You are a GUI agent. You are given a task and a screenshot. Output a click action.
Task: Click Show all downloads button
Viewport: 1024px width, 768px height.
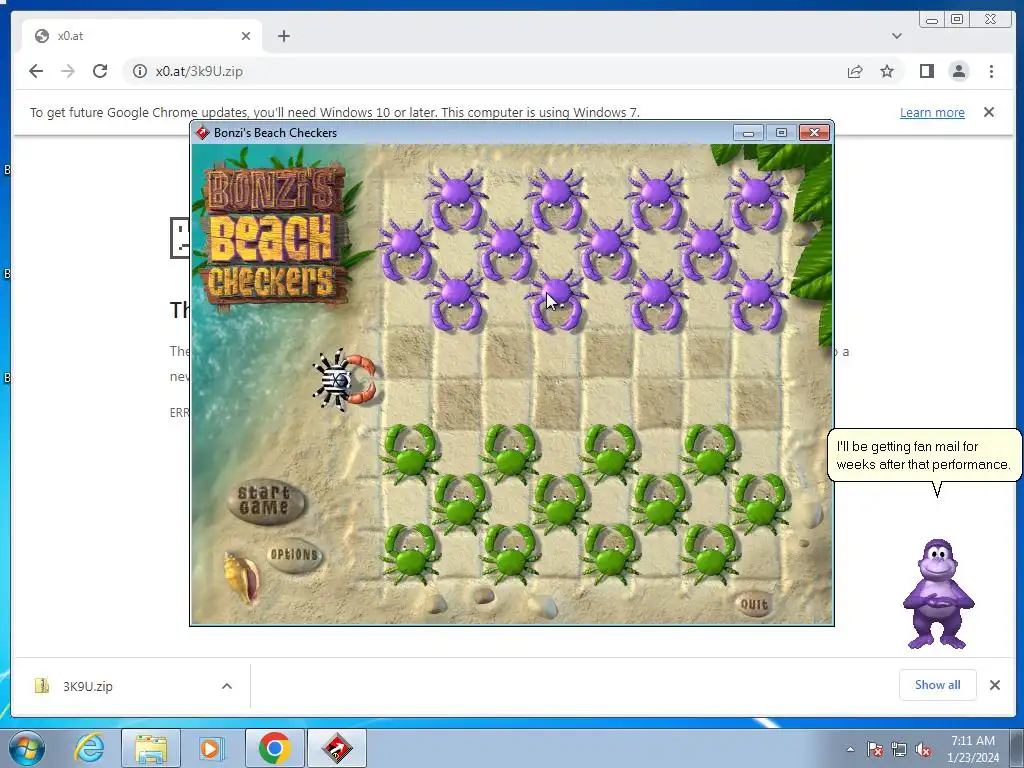point(937,684)
